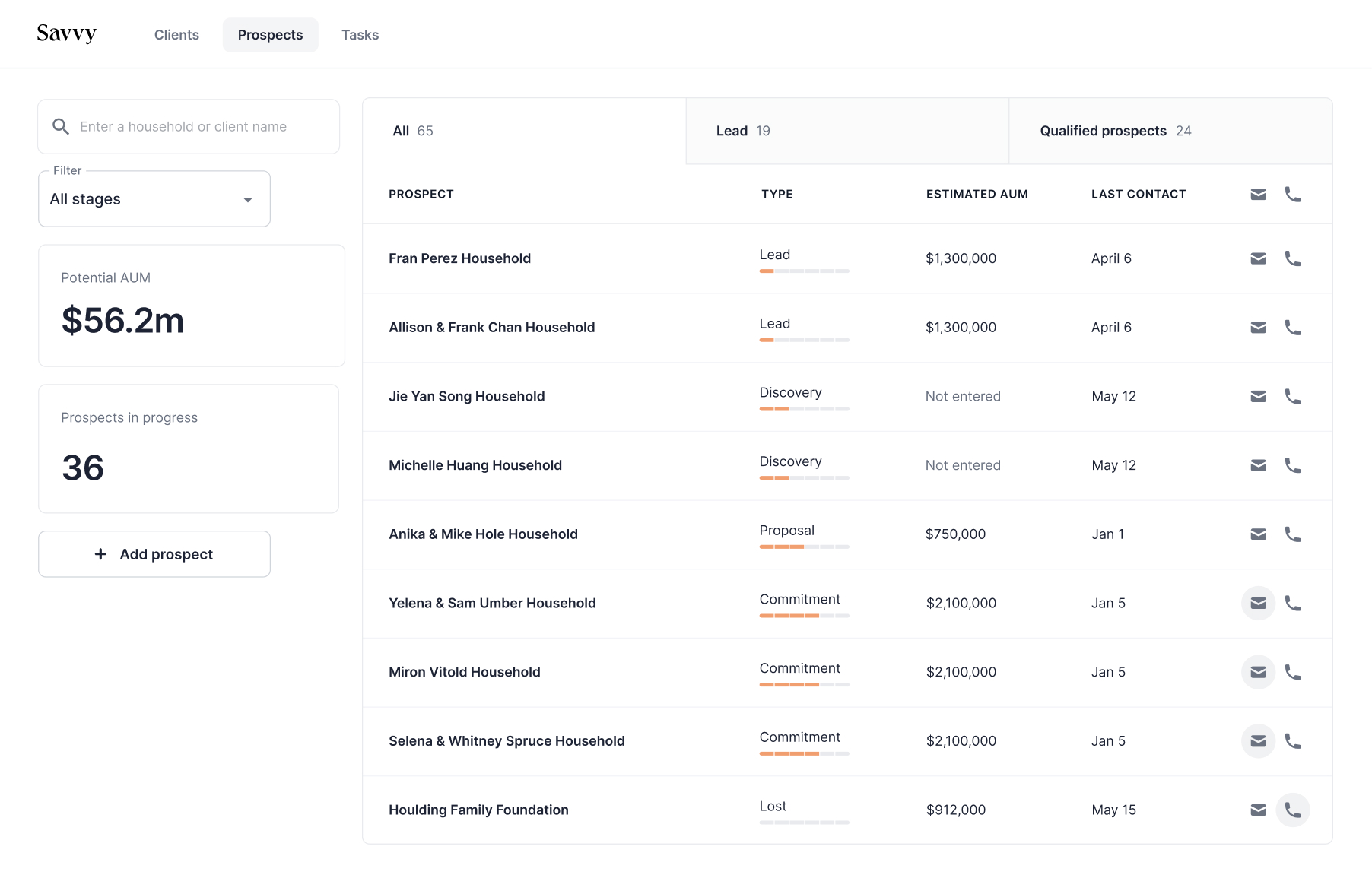Select the All prospects tab
Viewport: 1372px width, 878px height.
(x=524, y=131)
